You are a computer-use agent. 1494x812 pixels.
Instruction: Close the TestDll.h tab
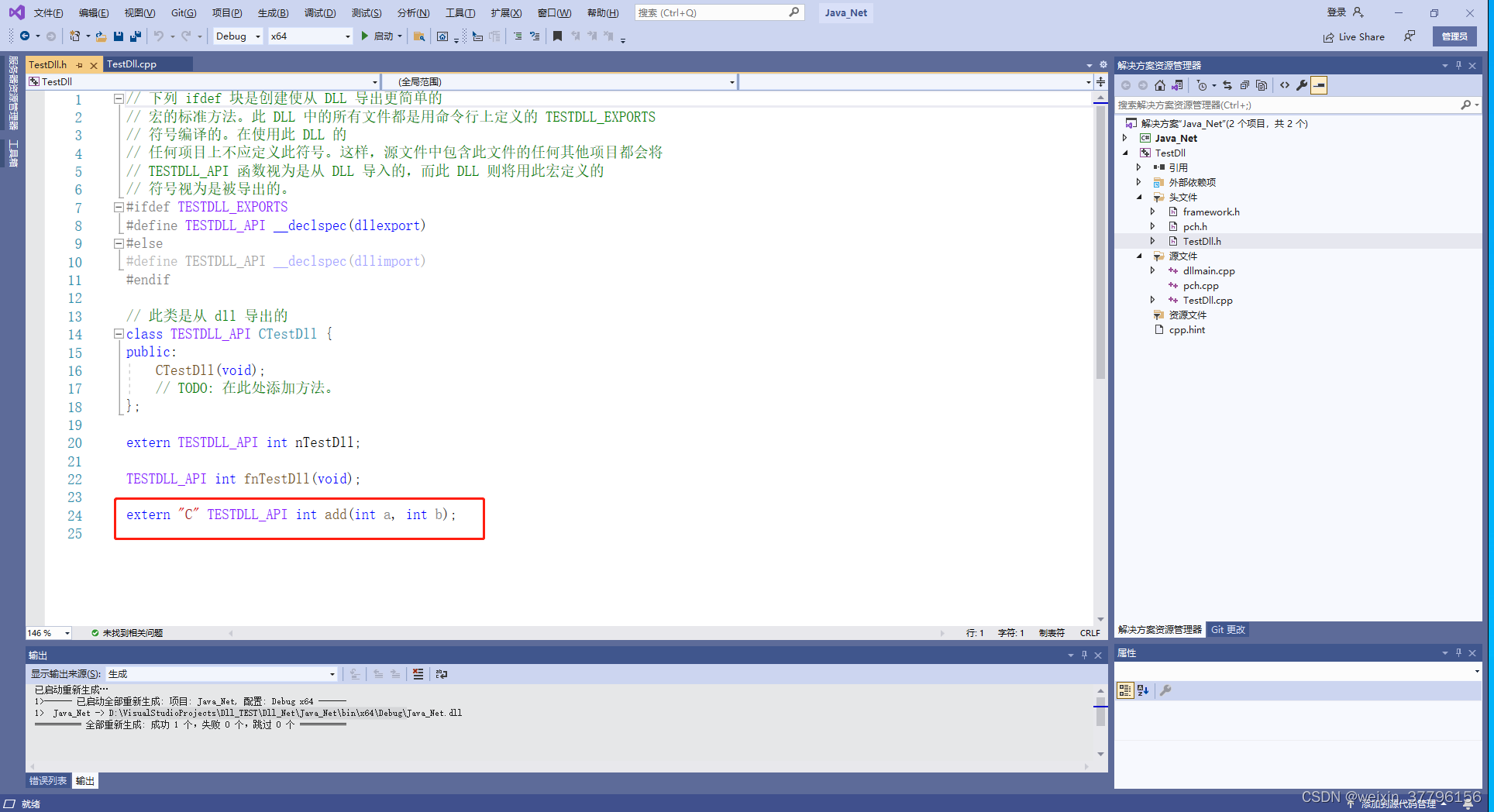[94, 65]
